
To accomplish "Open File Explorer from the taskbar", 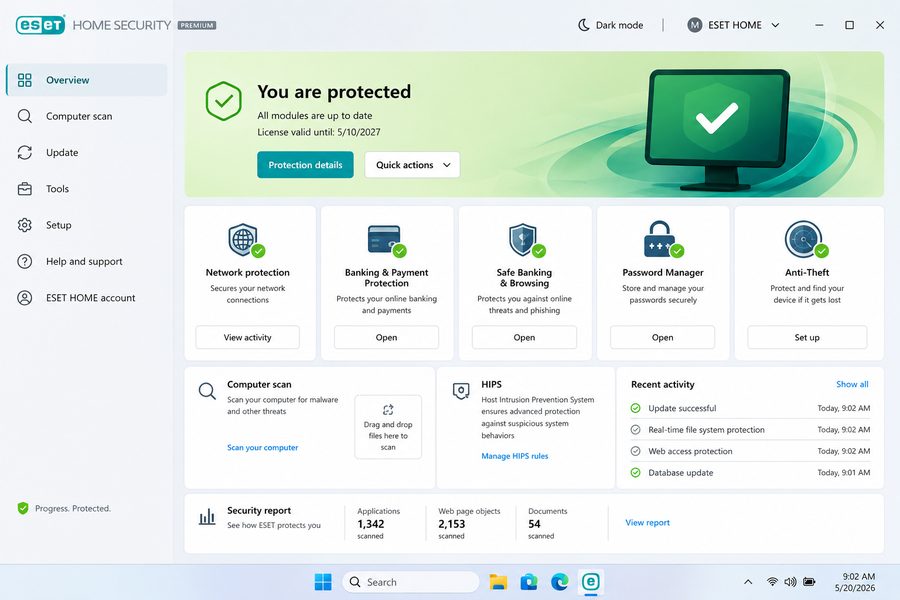I will click(498, 582).
